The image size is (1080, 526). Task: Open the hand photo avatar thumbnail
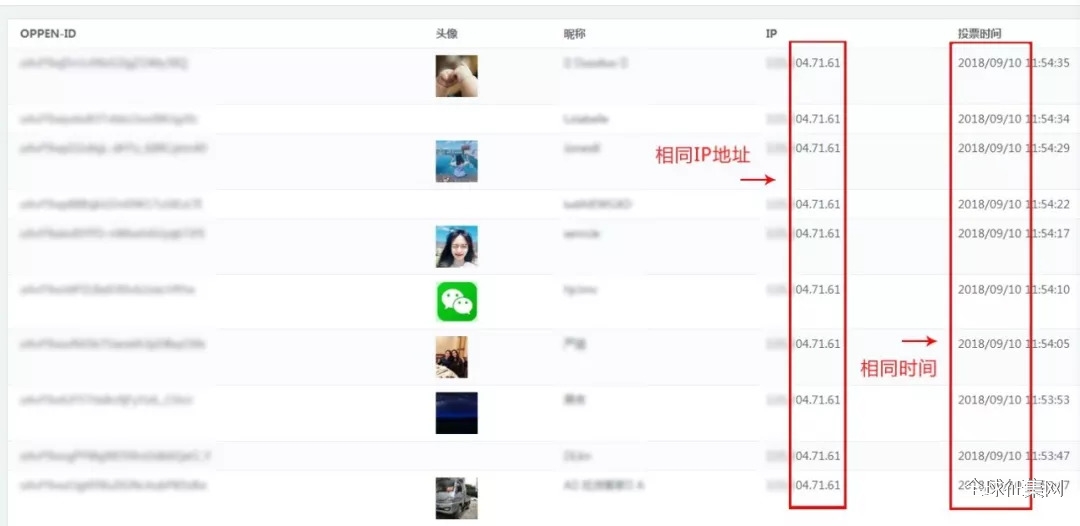[x=457, y=76]
